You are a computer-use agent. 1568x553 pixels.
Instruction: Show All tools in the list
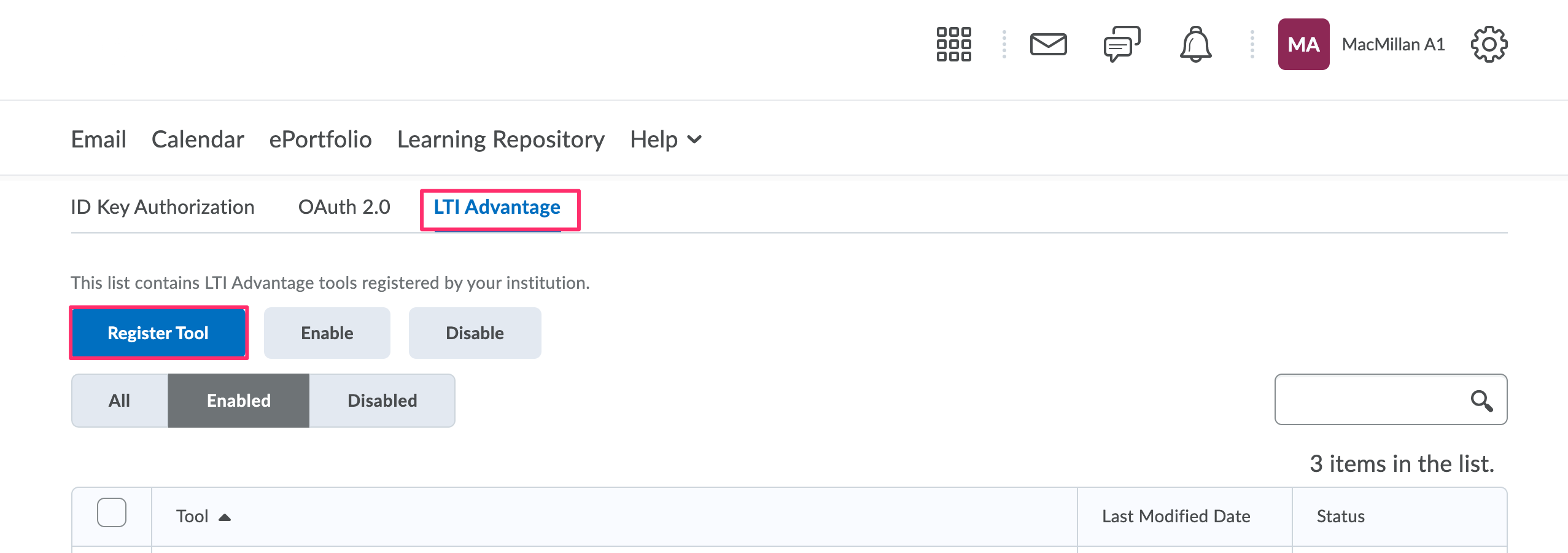[x=120, y=400]
